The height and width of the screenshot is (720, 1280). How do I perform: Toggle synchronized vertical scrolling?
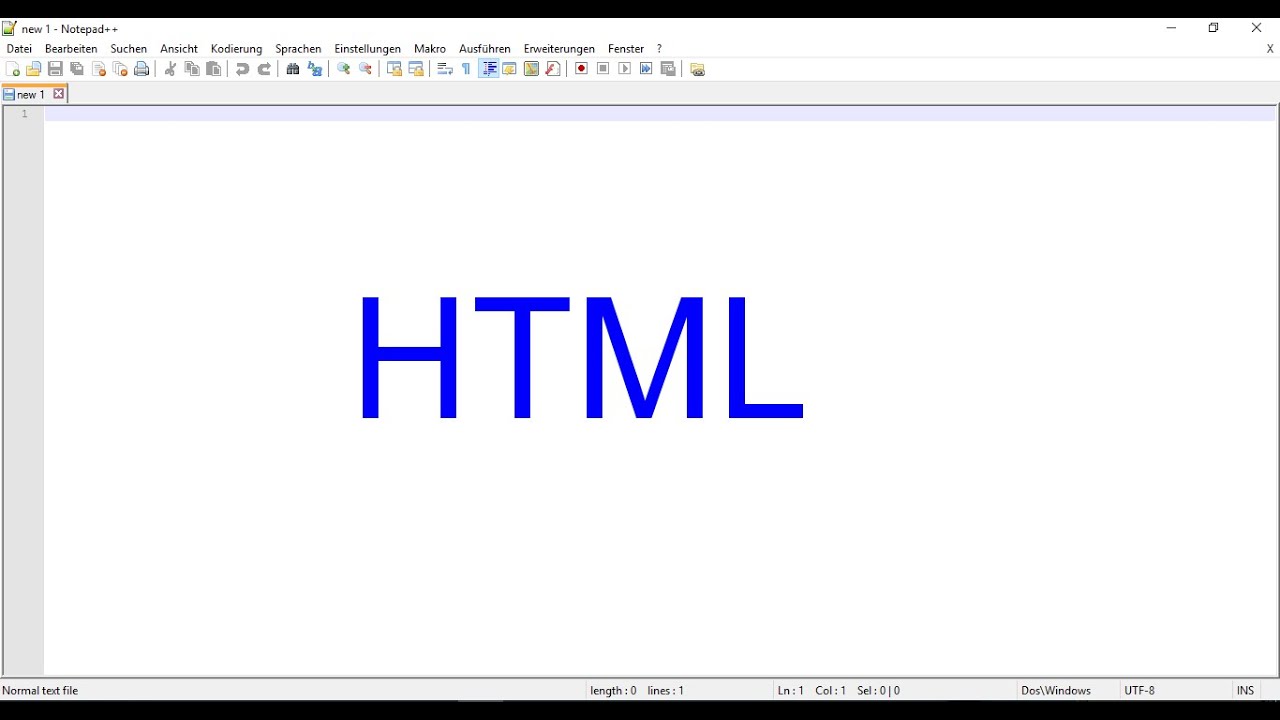[x=395, y=69]
